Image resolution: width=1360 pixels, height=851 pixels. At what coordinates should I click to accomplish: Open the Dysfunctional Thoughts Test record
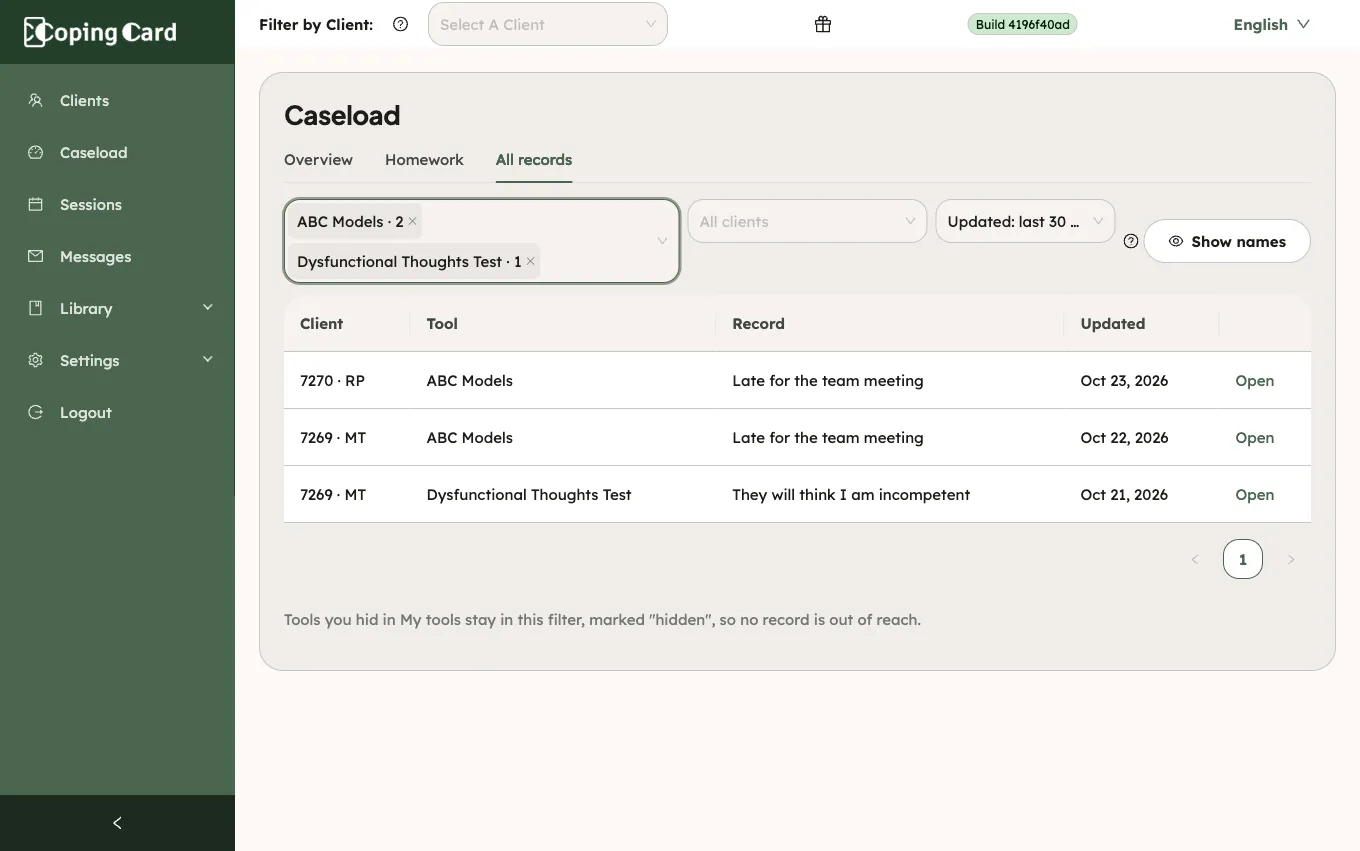point(1254,495)
